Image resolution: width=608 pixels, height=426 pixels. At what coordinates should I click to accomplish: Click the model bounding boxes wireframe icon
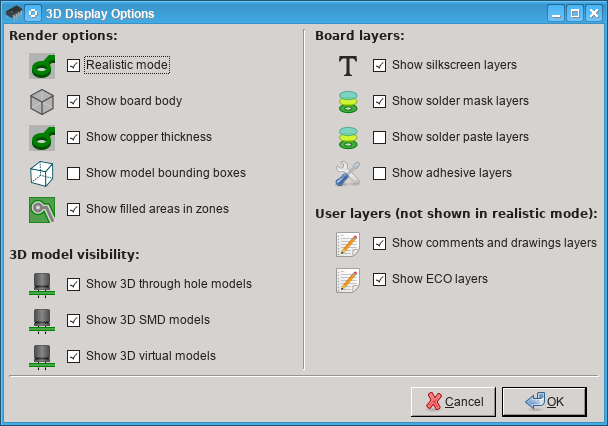[42, 174]
